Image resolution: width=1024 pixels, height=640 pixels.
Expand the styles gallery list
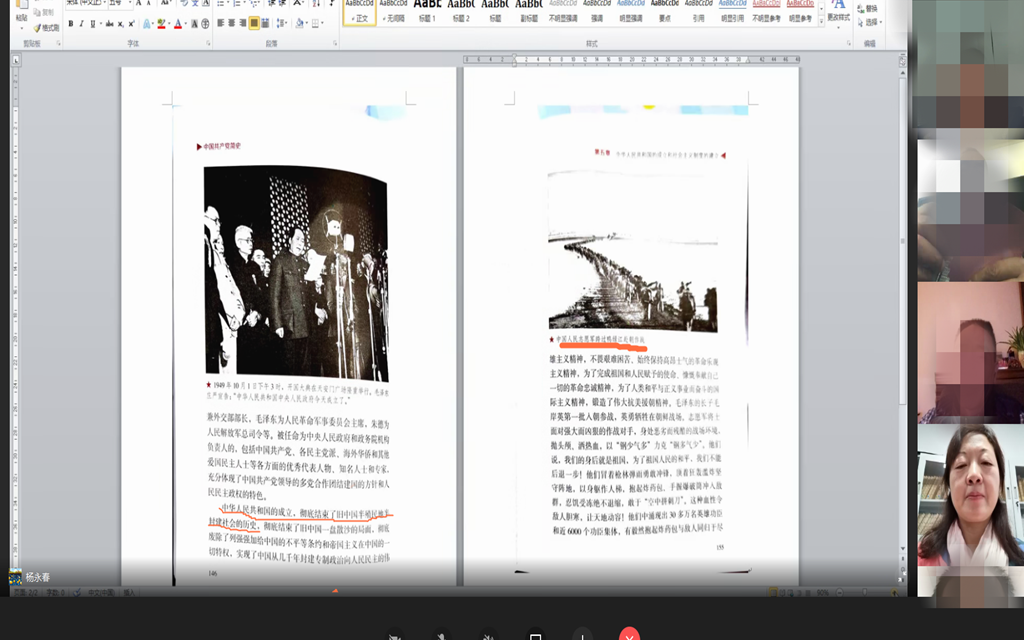pos(819,19)
